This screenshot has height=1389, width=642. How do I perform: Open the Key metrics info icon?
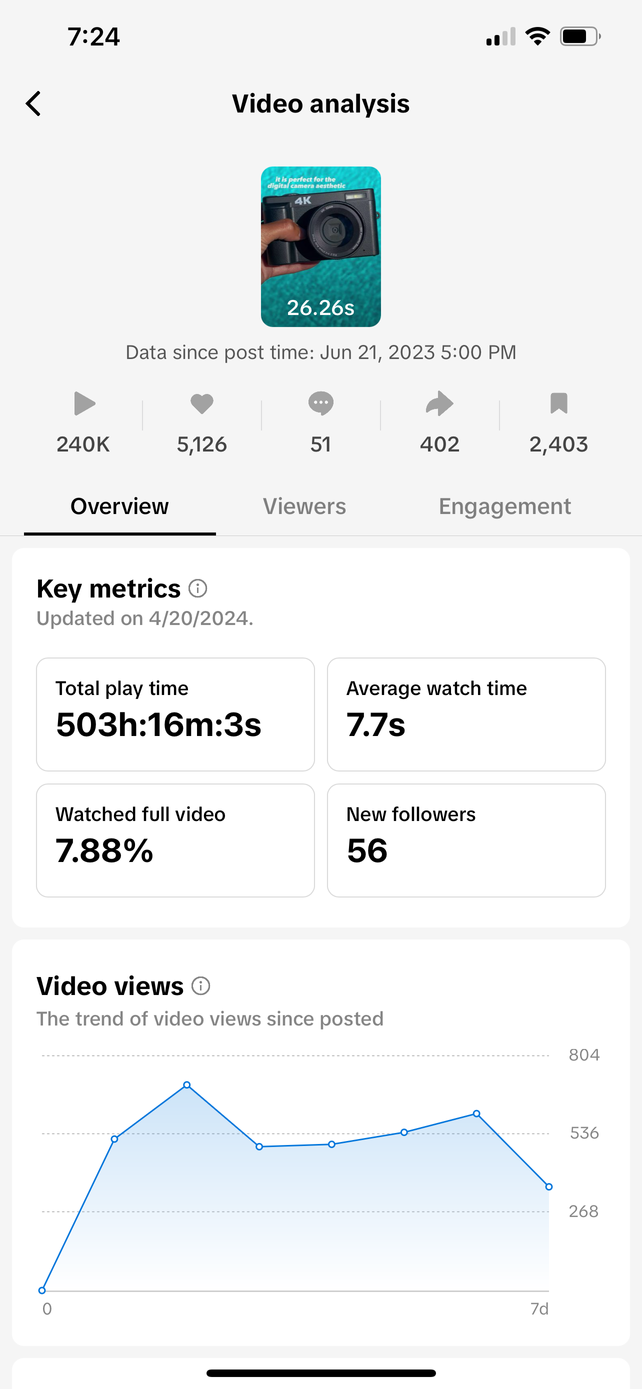point(198,589)
